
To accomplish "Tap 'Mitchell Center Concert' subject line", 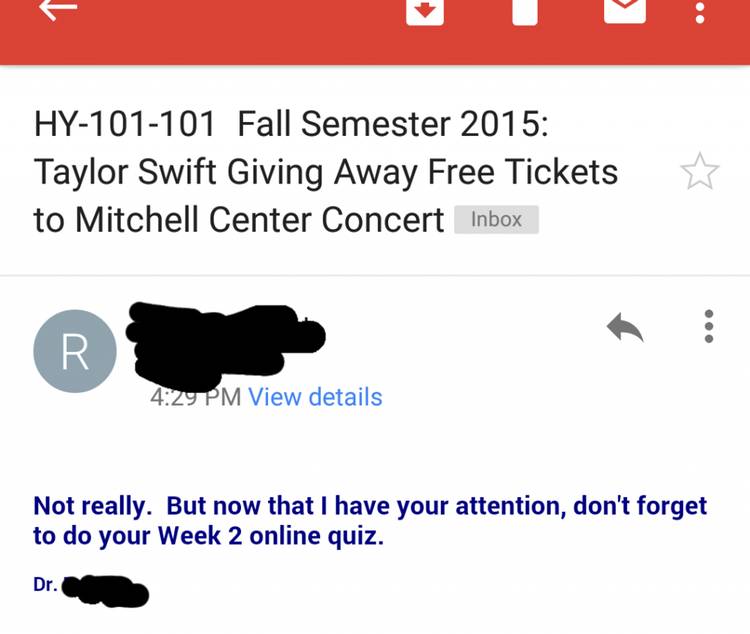I will [260, 220].
